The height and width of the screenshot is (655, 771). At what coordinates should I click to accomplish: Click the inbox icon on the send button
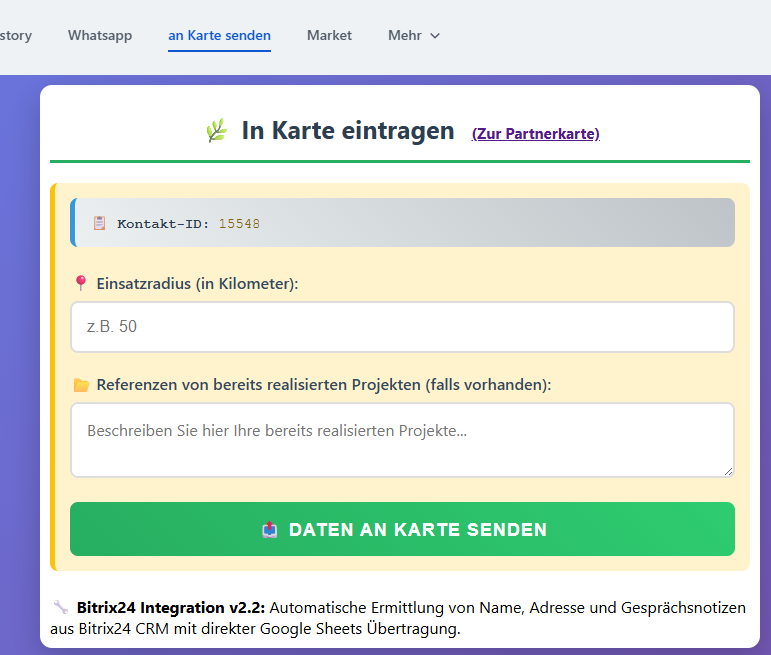[269, 530]
